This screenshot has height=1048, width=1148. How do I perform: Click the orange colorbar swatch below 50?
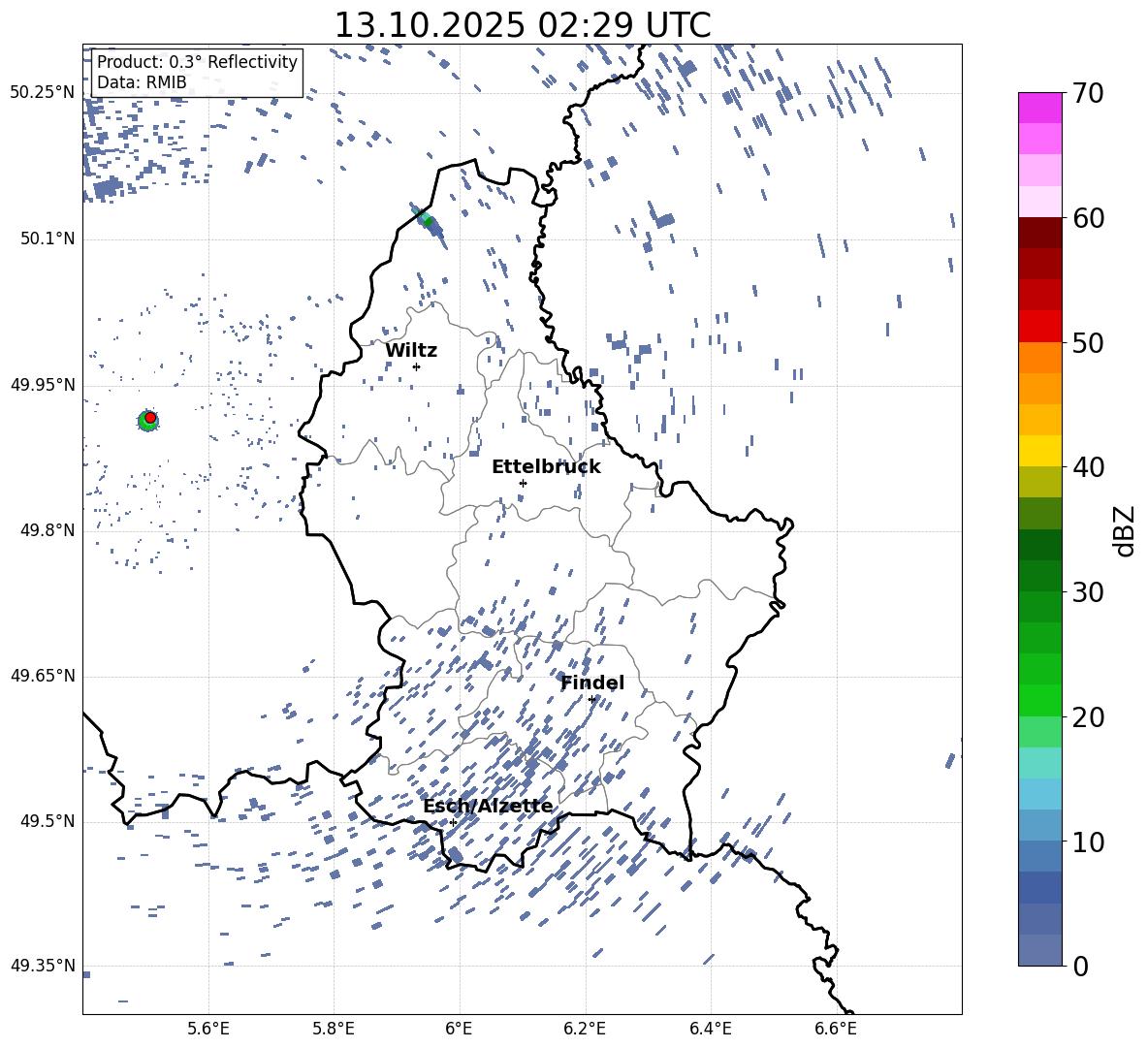tap(1040, 358)
